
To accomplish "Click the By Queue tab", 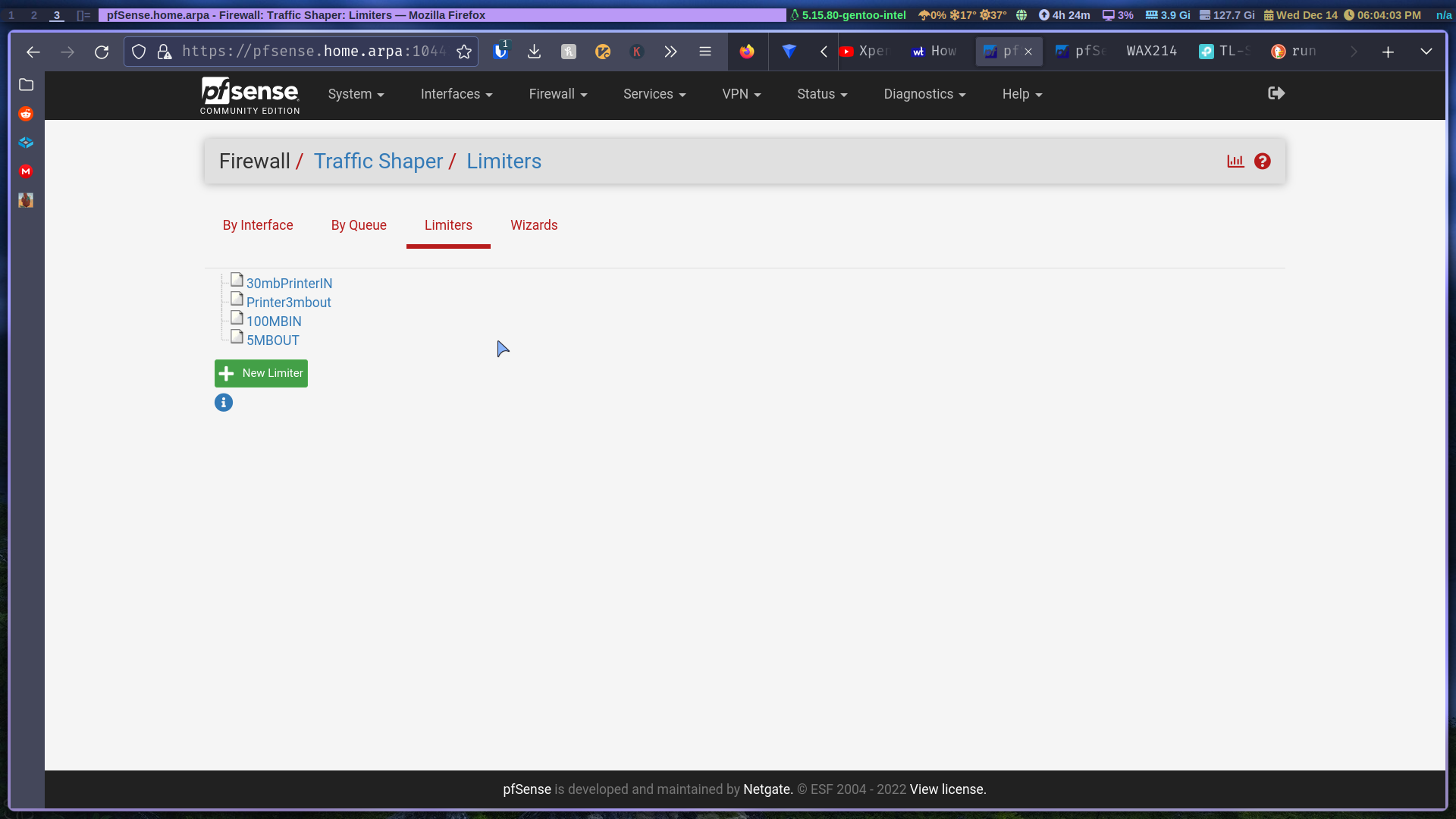I will point(358,225).
